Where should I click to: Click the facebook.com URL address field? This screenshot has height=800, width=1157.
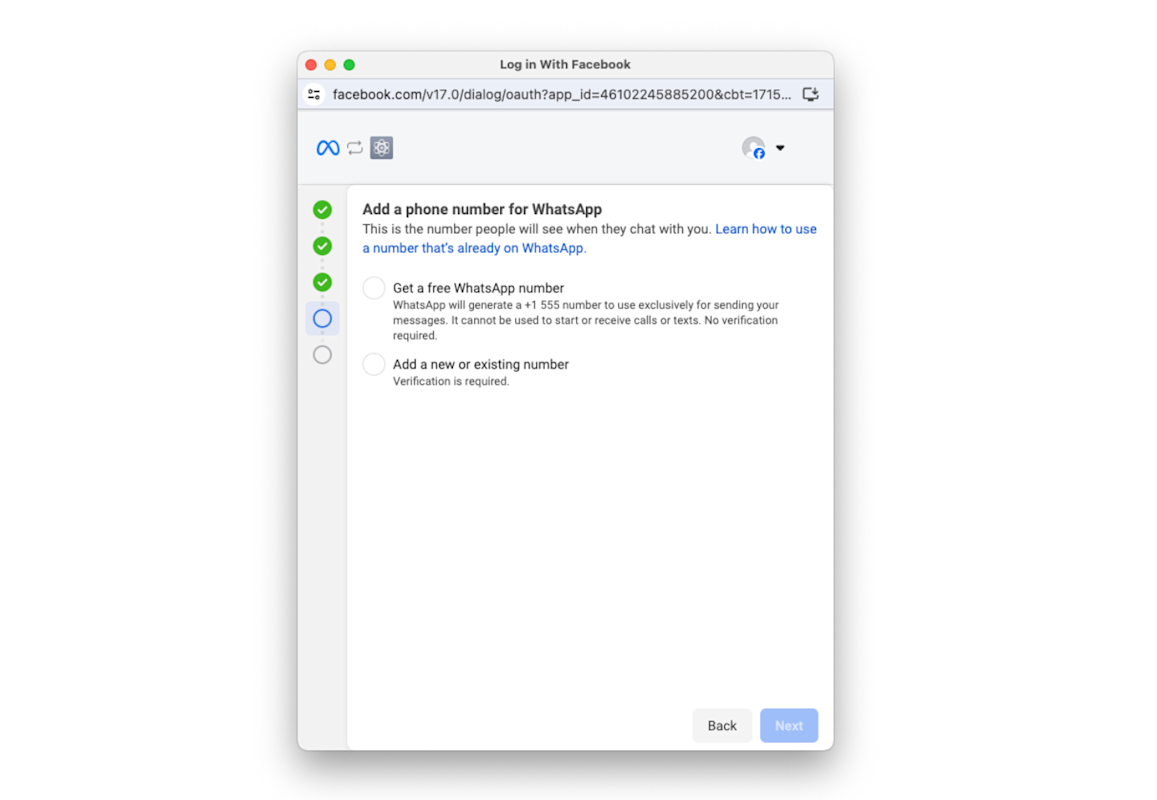coord(562,94)
